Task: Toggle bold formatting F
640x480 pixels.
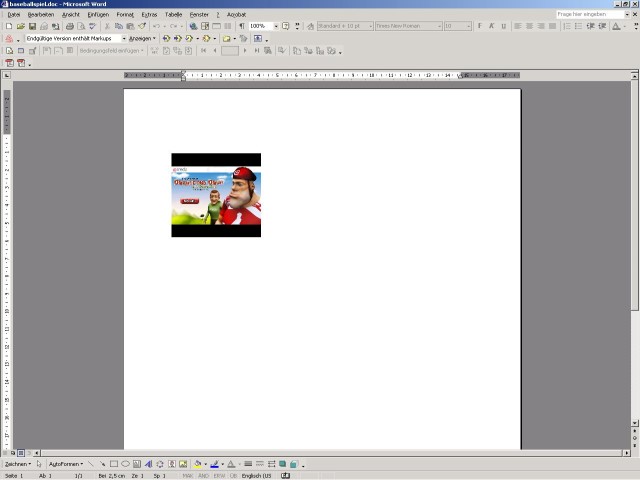Action: (480, 26)
